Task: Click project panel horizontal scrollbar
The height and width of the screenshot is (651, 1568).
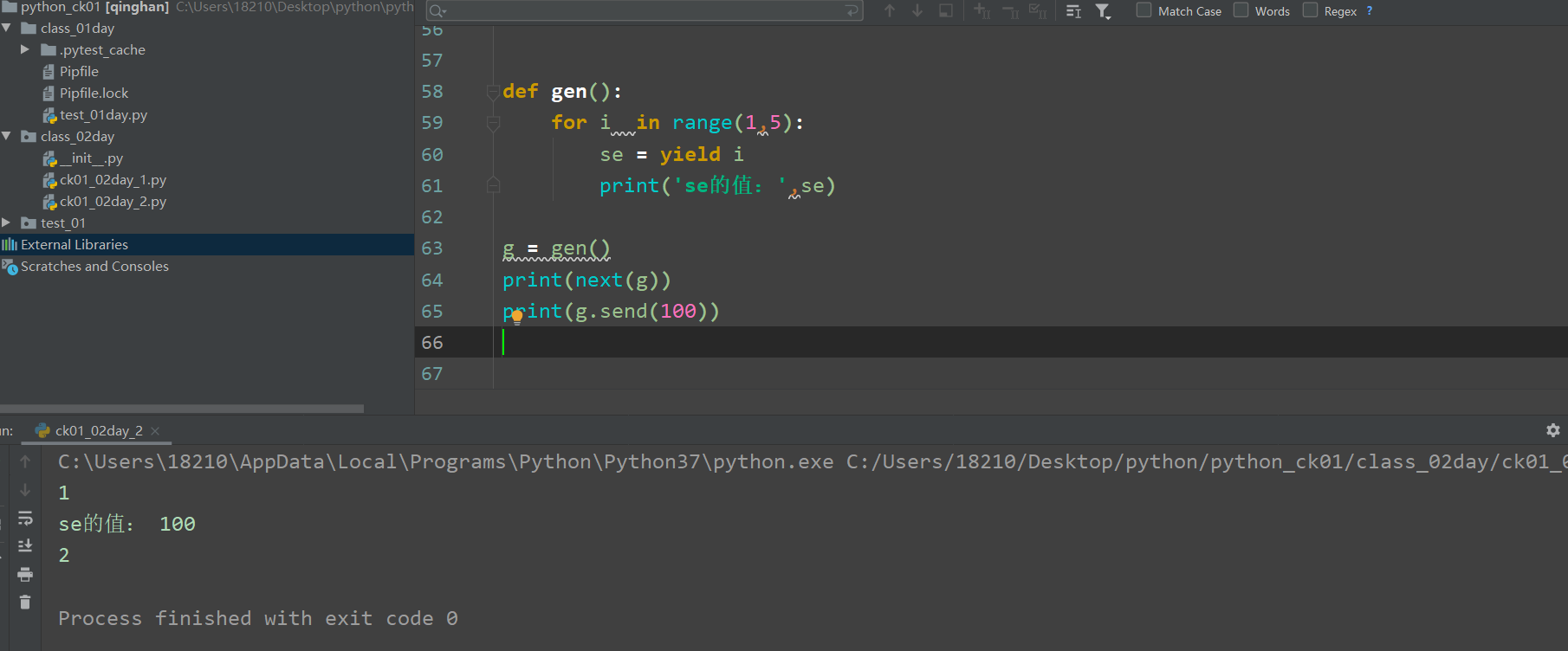Action: 182,409
